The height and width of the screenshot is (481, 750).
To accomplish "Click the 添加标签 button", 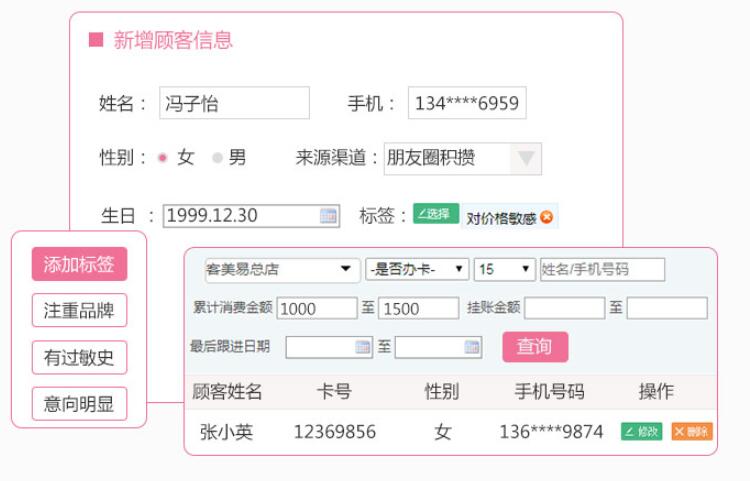I will point(79,265).
